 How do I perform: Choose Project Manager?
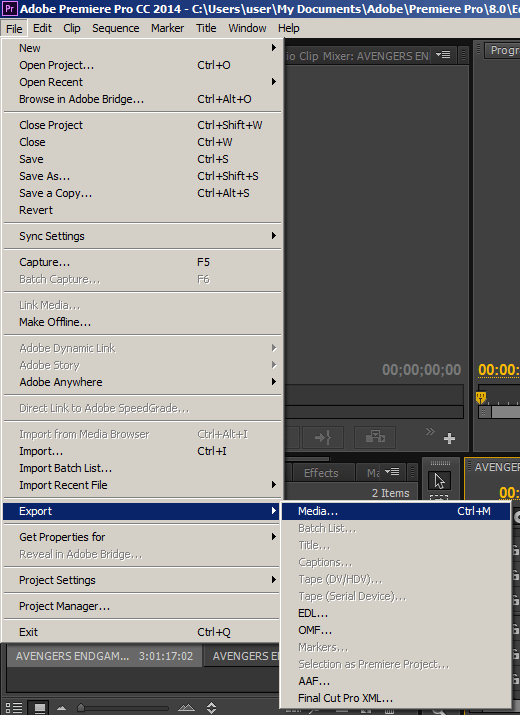142,606
